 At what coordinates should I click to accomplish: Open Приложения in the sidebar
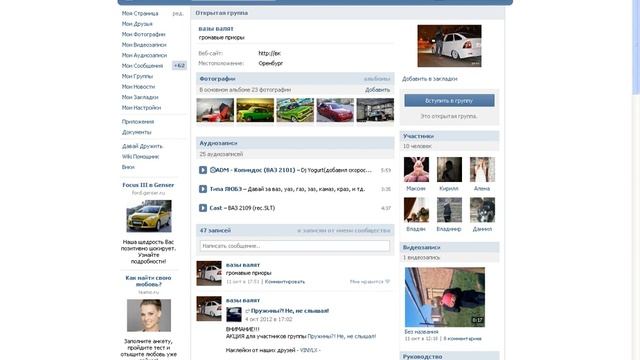tap(138, 122)
